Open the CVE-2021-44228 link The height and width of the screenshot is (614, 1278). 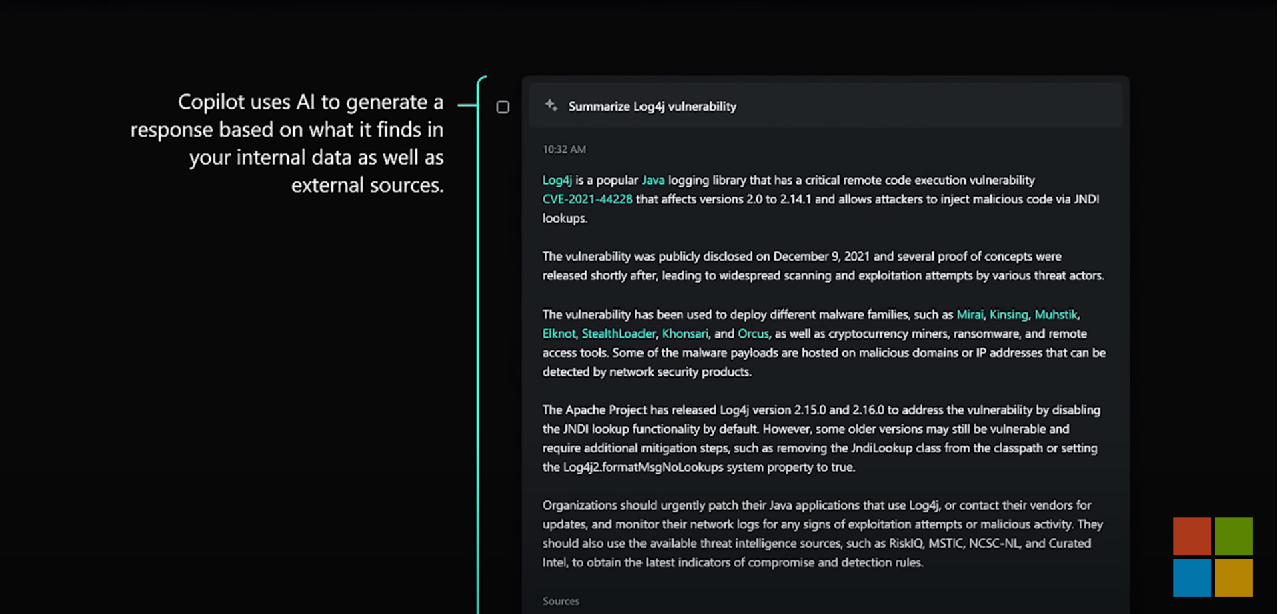588,199
